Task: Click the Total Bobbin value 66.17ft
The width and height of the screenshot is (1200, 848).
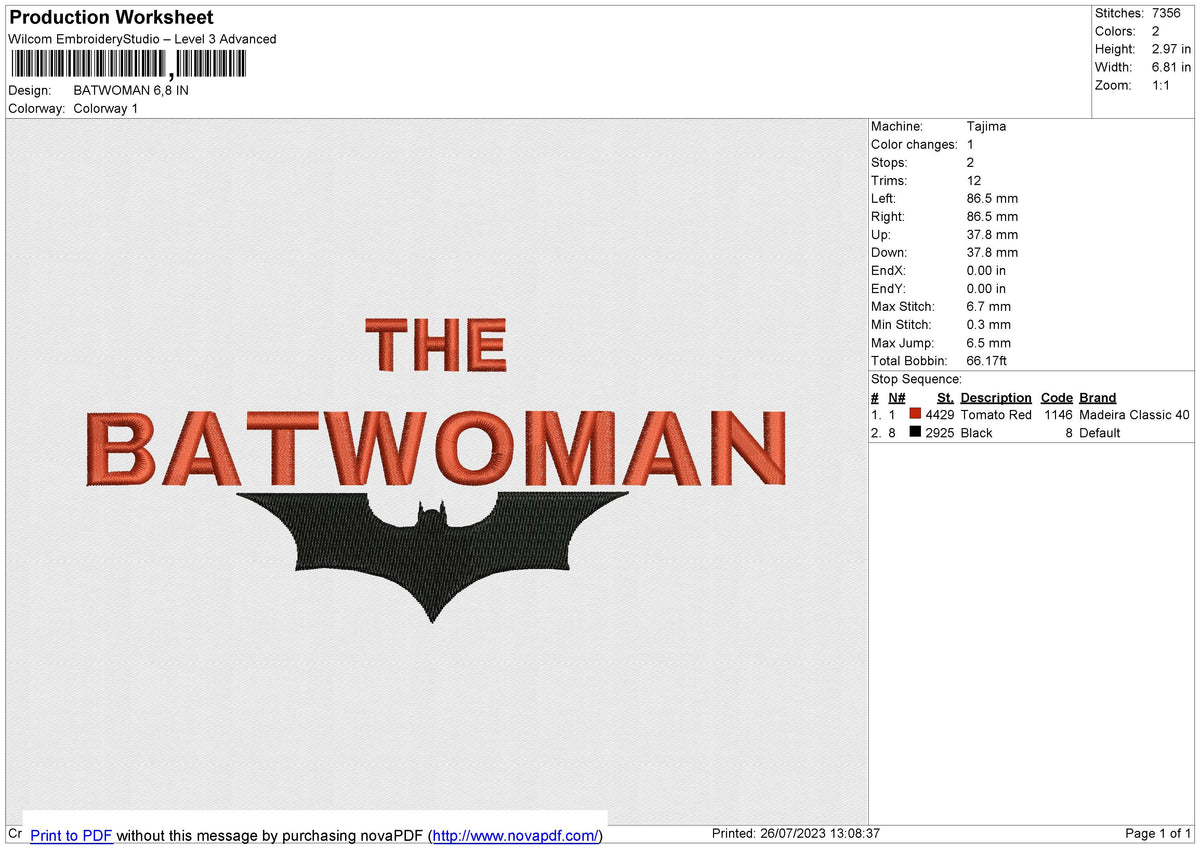Action: point(987,360)
